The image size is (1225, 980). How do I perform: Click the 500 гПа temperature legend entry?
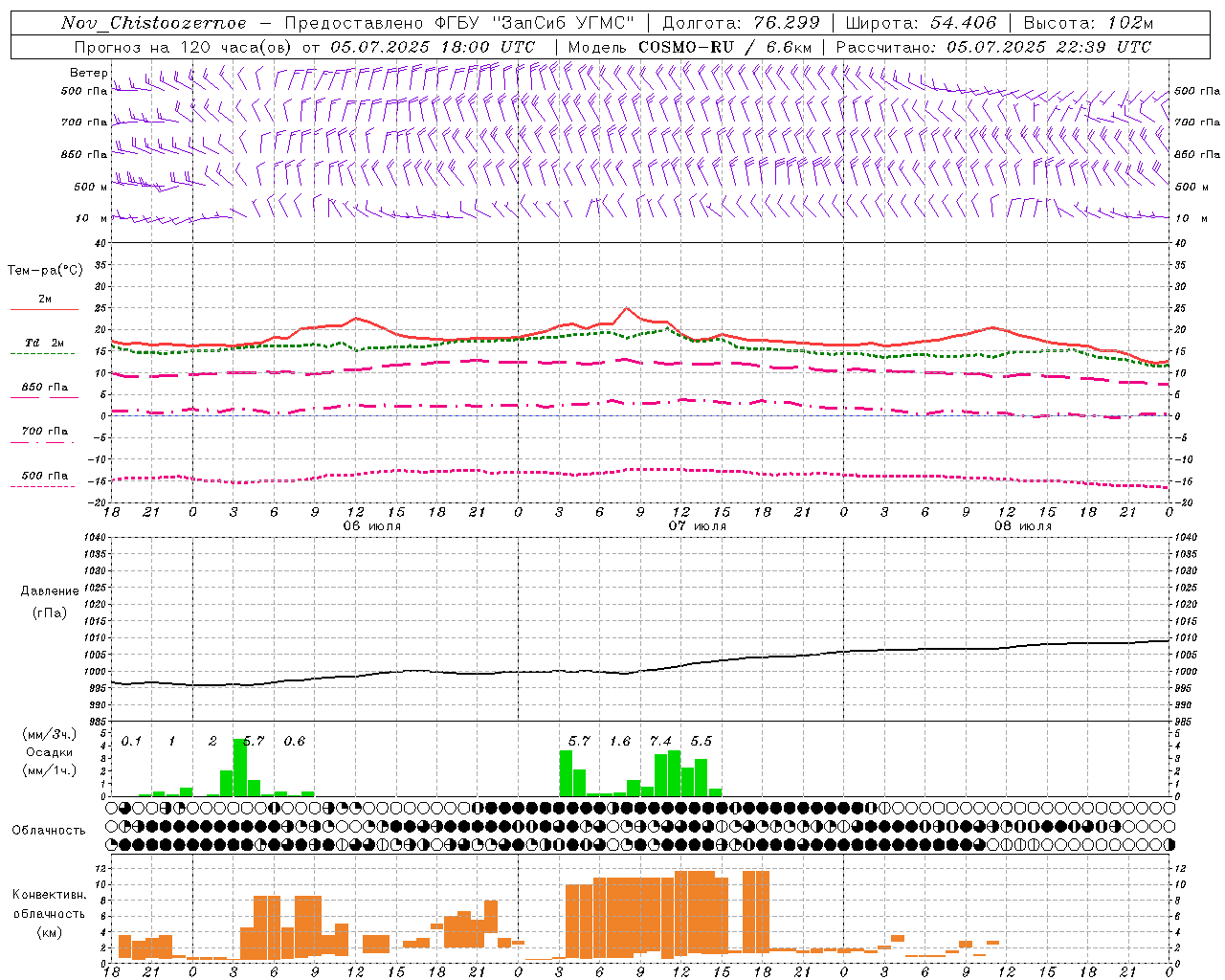coord(44,475)
